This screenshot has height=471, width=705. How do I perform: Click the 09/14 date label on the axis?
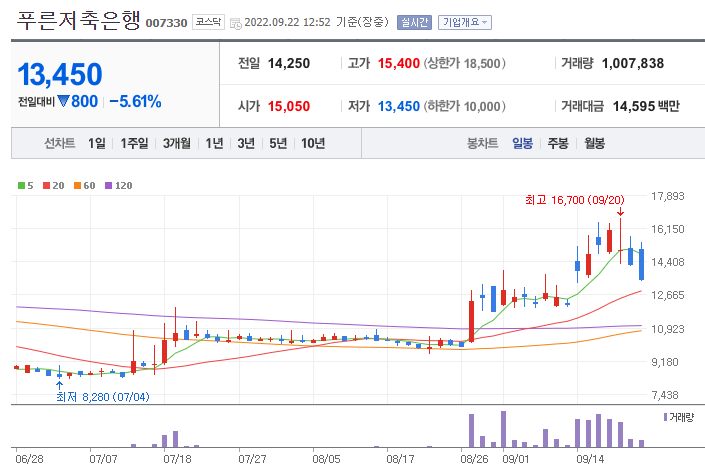[590, 459]
